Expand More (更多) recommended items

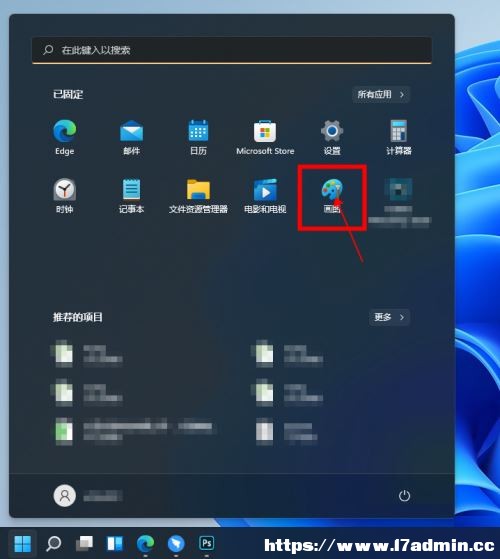pyautogui.click(x=389, y=317)
